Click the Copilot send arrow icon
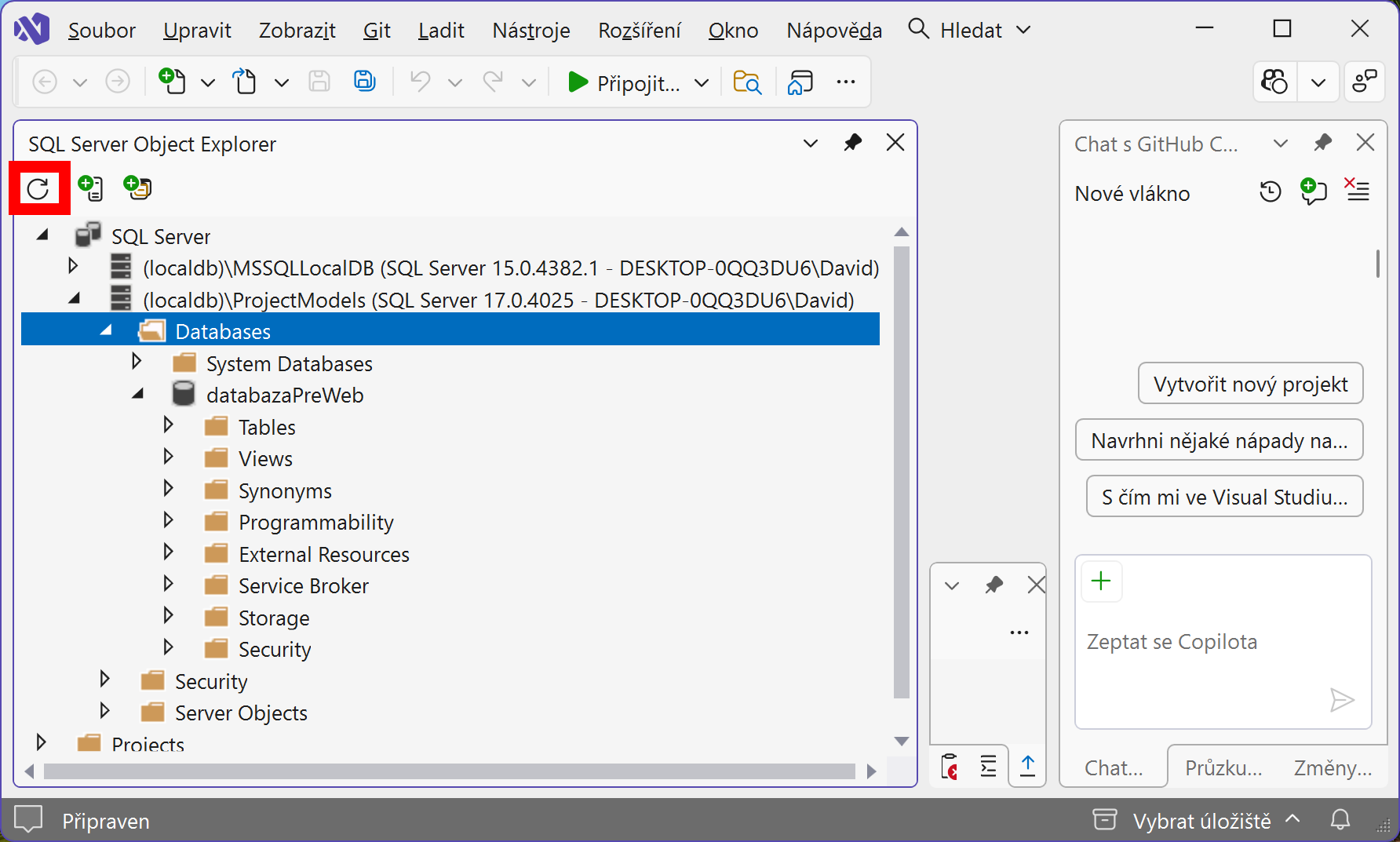Image resolution: width=1400 pixels, height=842 pixels. point(1342,700)
